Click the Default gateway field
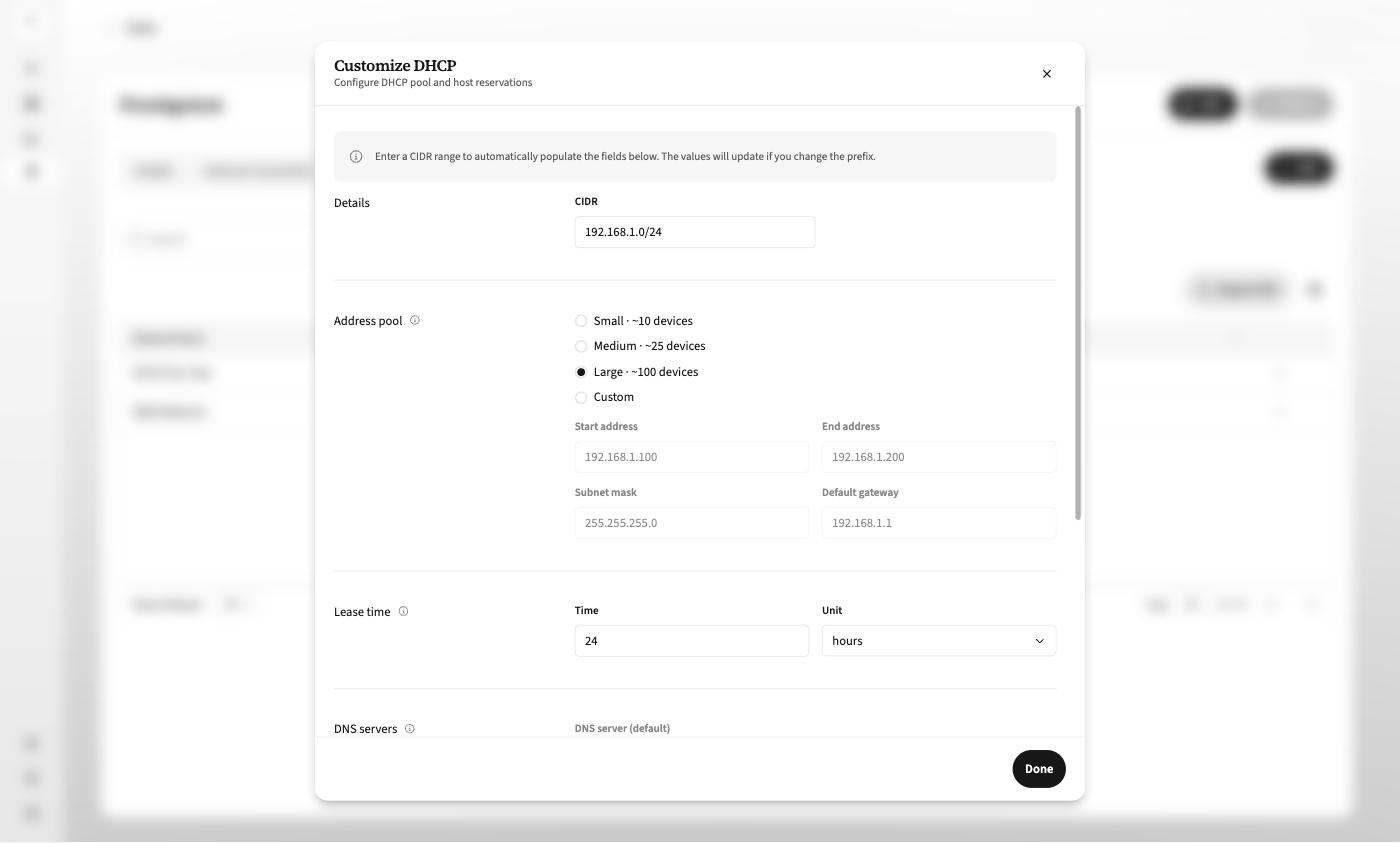The image size is (1400, 843). click(x=939, y=523)
